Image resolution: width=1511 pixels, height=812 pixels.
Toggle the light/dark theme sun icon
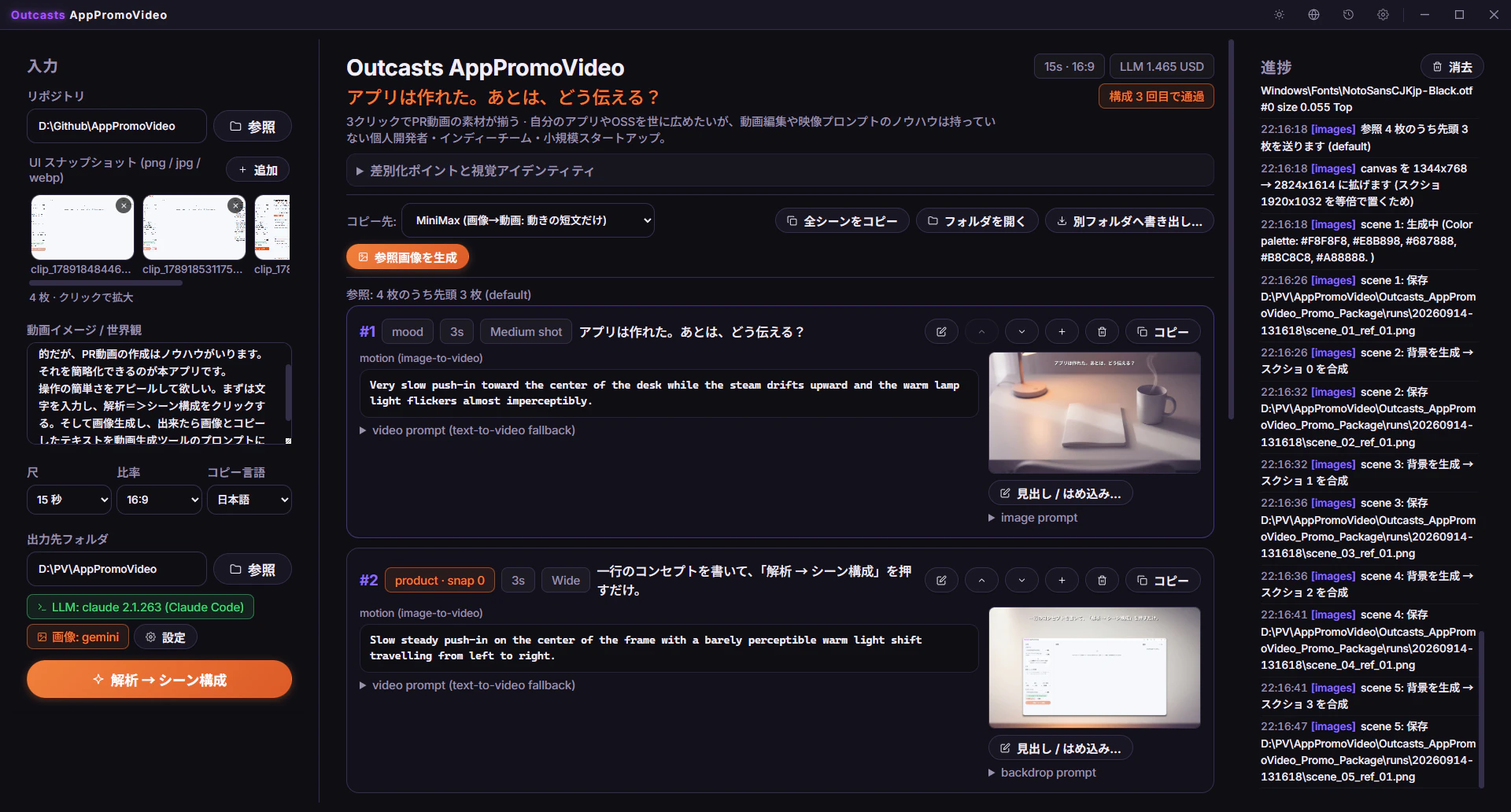[x=1279, y=15]
